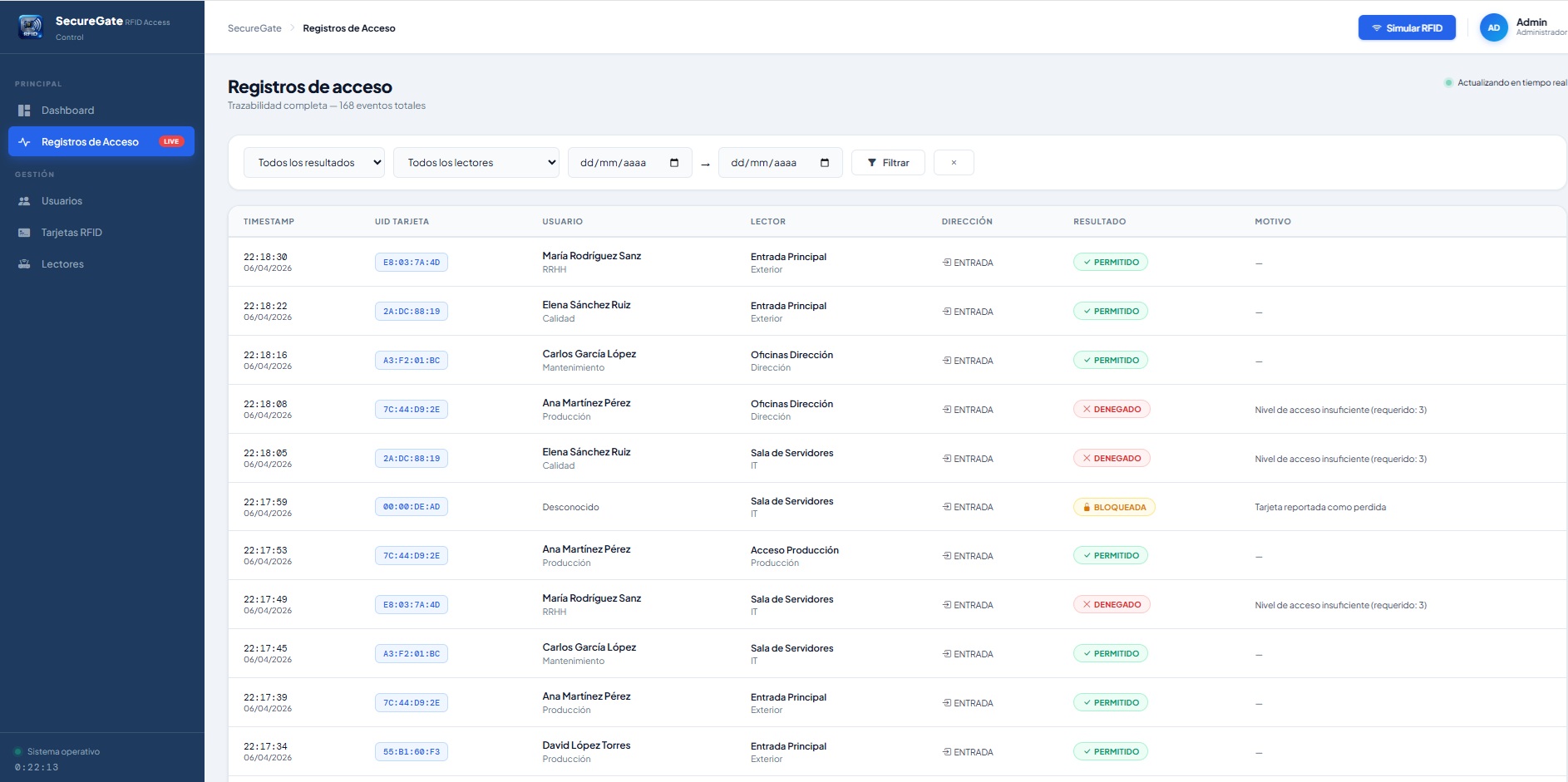Click the SecureGate breadcrumb link
The image size is (1568, 782).
click(254, 27)
